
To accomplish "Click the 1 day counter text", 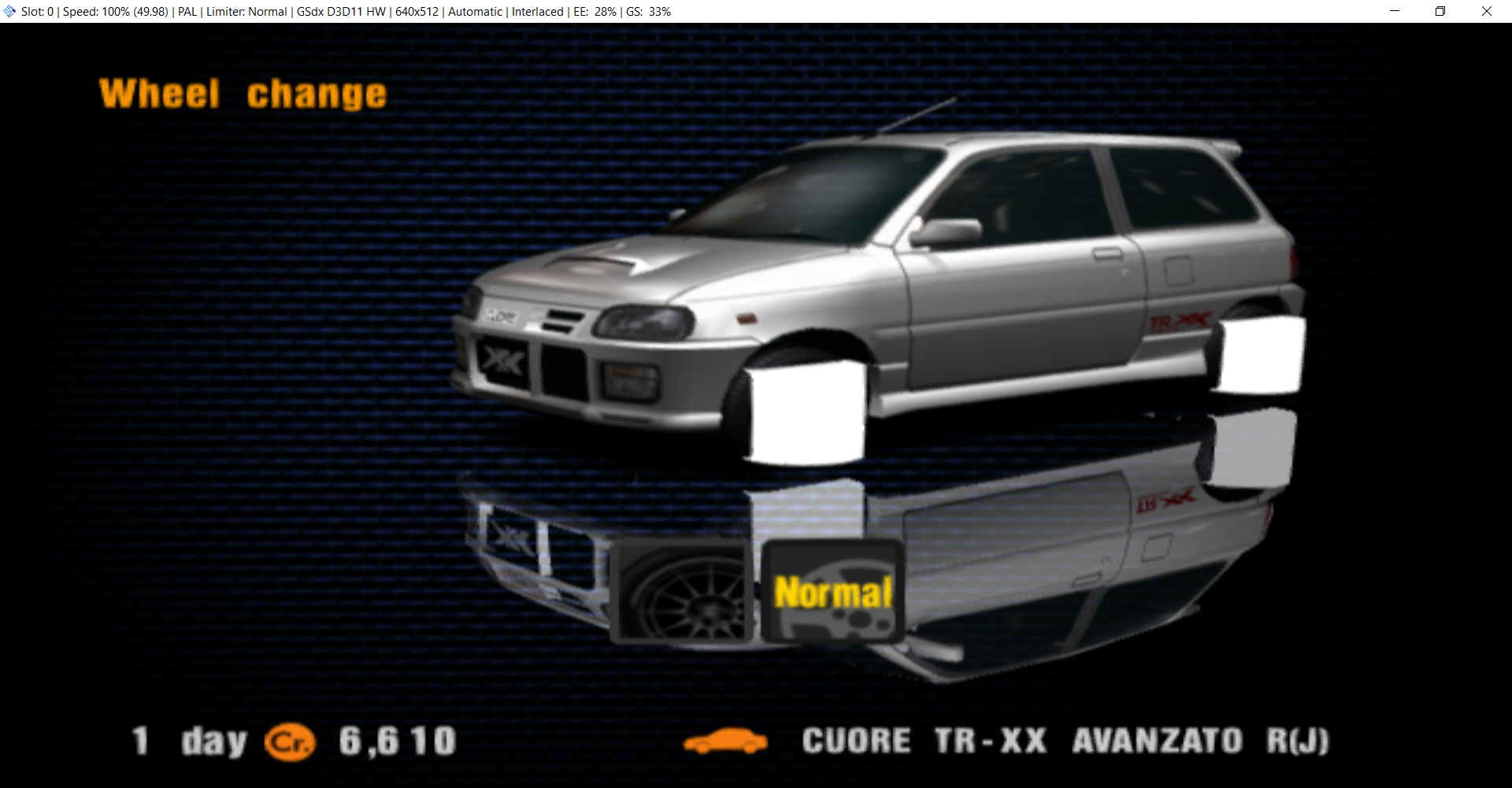I will click(189, 742).
